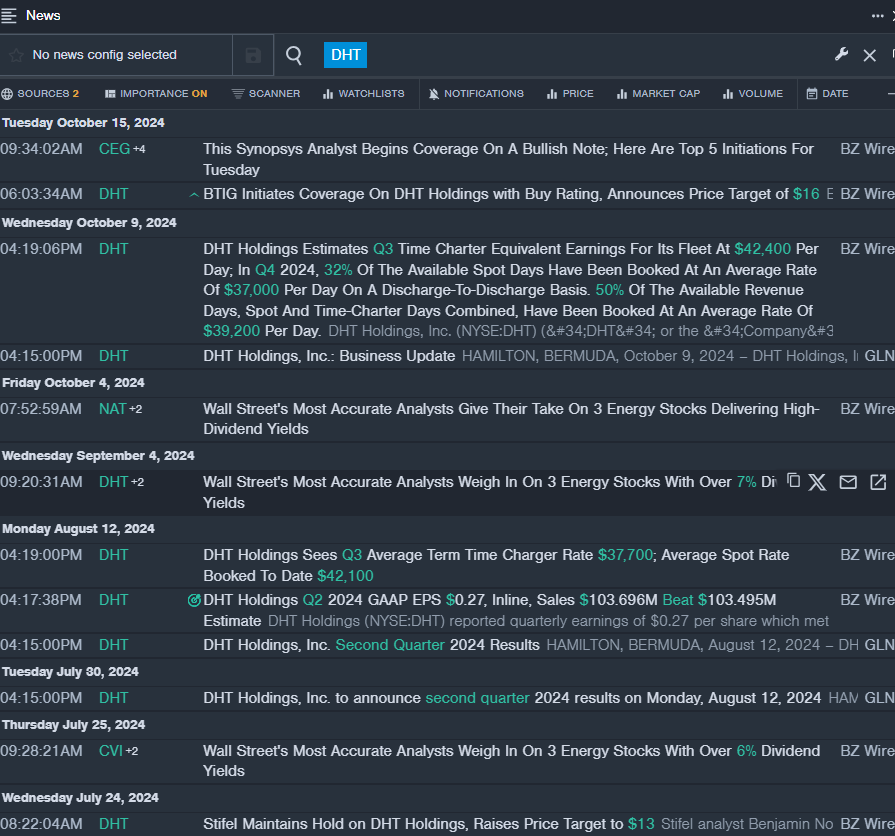The height and width of the screenshot is (836, 895).
Task: Select the Monday August 12, 2024 date header
Action: coord(78,529)
